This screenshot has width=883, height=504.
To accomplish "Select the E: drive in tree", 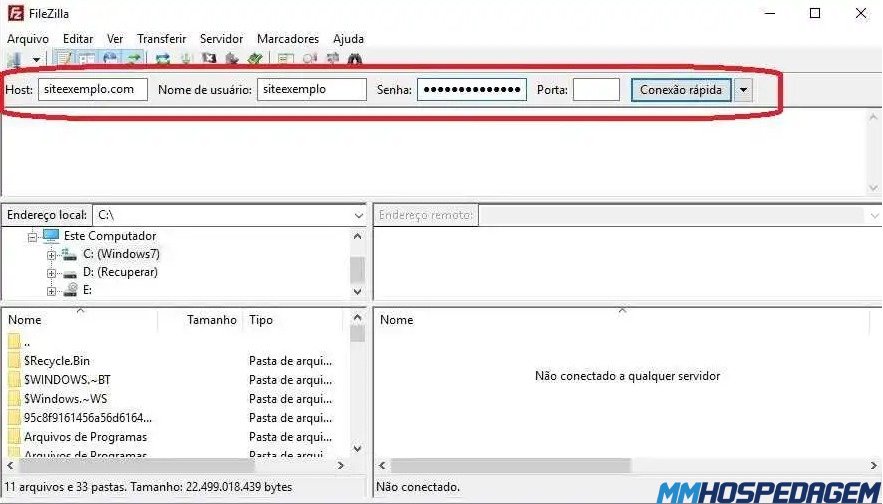I will (87, 290).
